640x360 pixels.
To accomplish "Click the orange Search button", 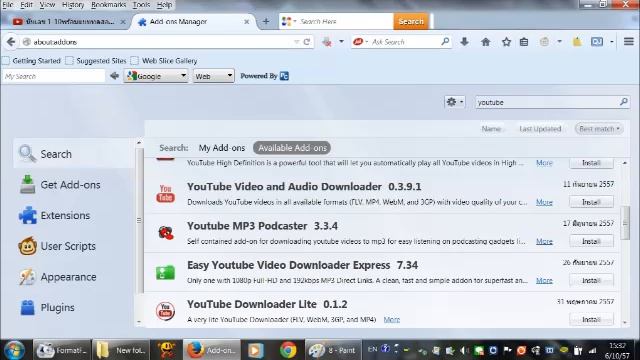I will pos(411,21).
